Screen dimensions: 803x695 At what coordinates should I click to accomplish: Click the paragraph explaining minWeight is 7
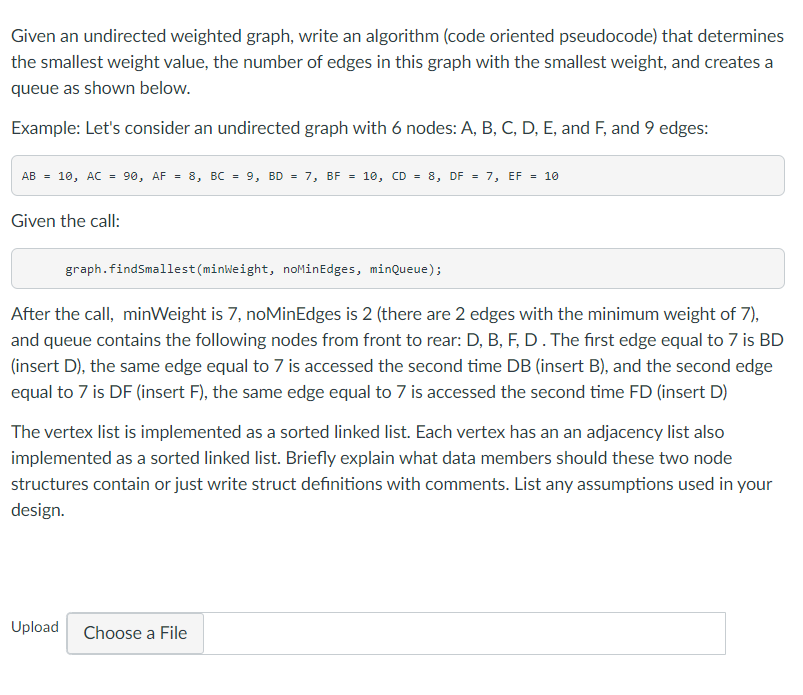tap(395, 352)
